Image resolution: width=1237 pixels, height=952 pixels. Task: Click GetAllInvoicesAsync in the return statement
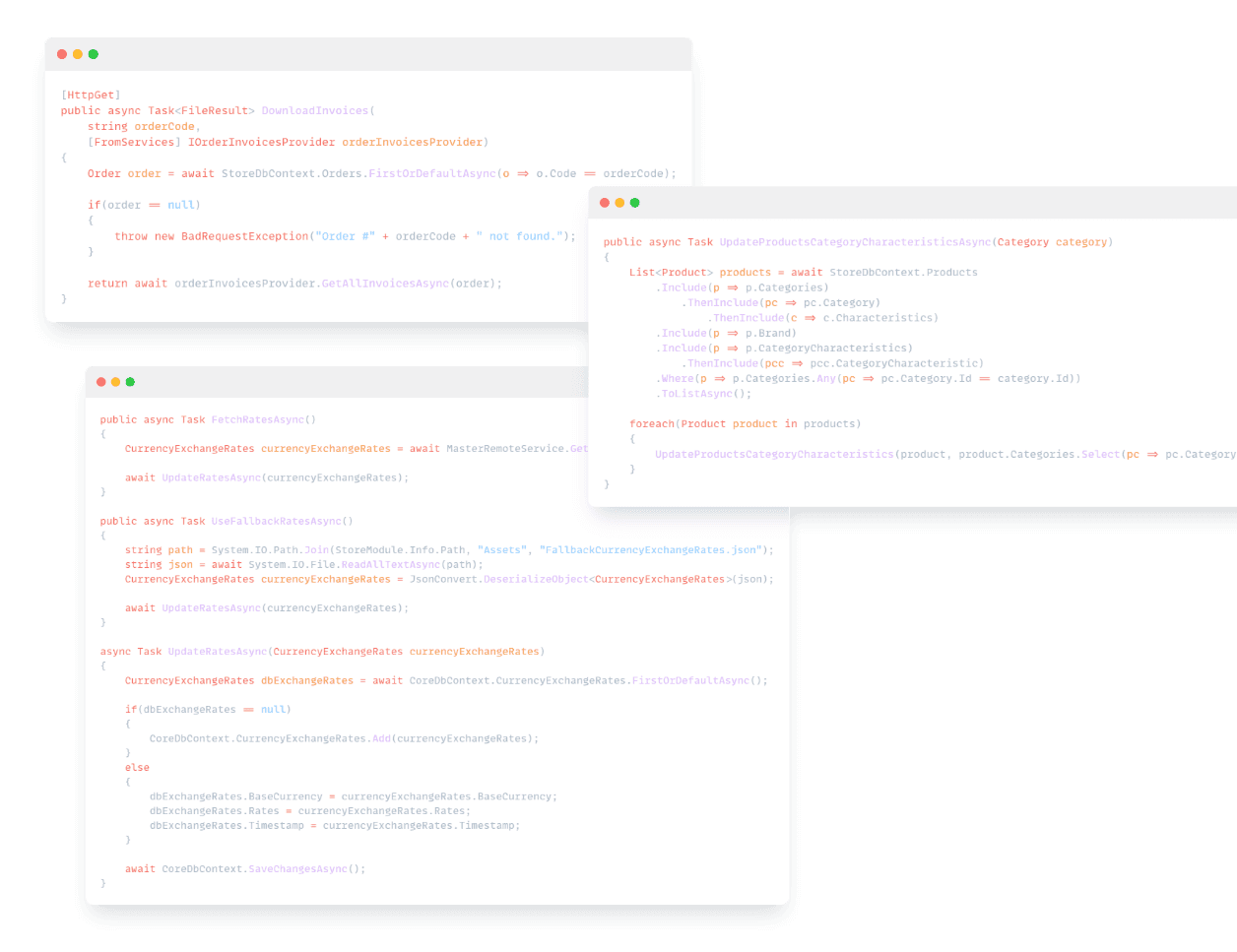point(385,284)
